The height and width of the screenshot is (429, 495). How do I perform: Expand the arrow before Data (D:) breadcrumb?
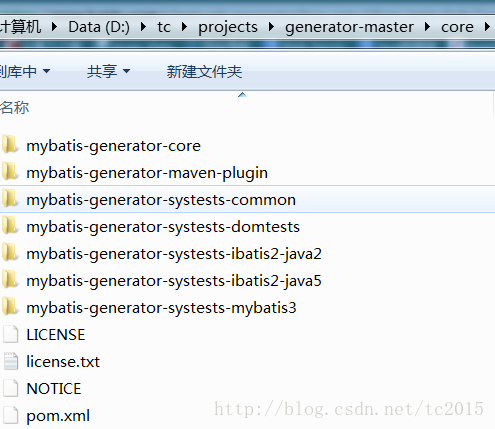[x=54, y=27]
